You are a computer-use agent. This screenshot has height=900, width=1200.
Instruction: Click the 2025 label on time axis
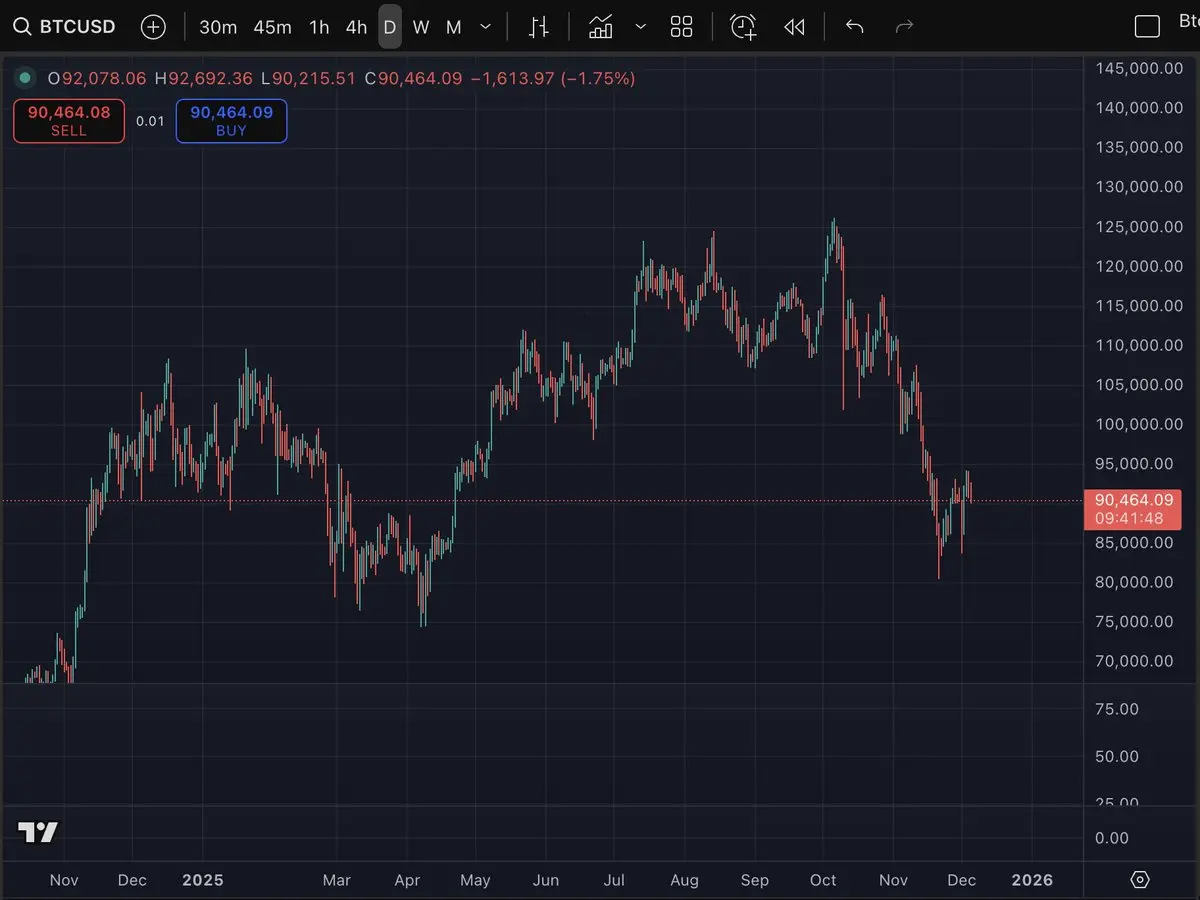(203, 880)
